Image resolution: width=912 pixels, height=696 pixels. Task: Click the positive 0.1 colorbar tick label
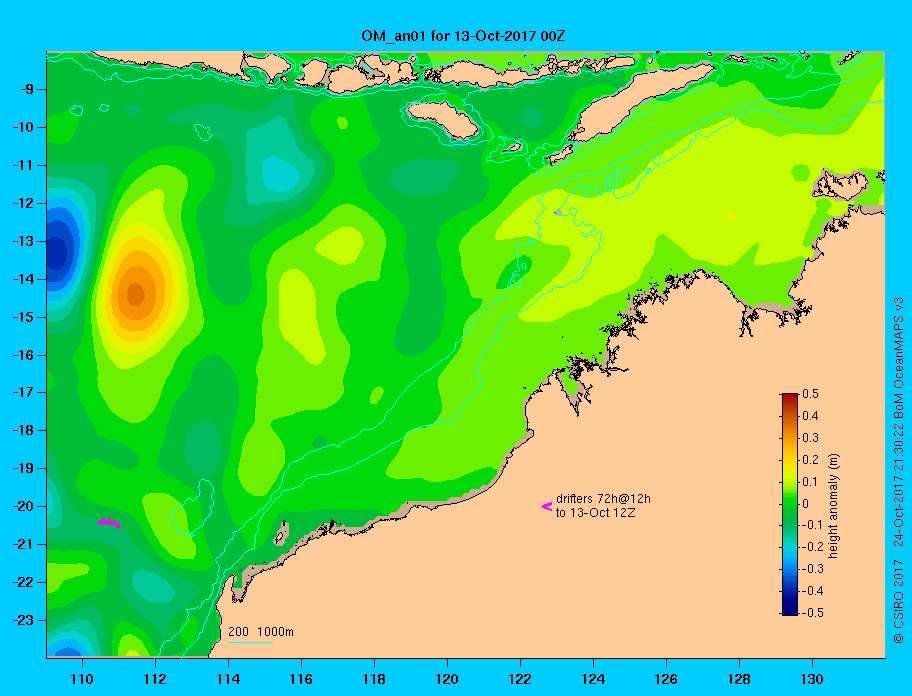[810, 481]
